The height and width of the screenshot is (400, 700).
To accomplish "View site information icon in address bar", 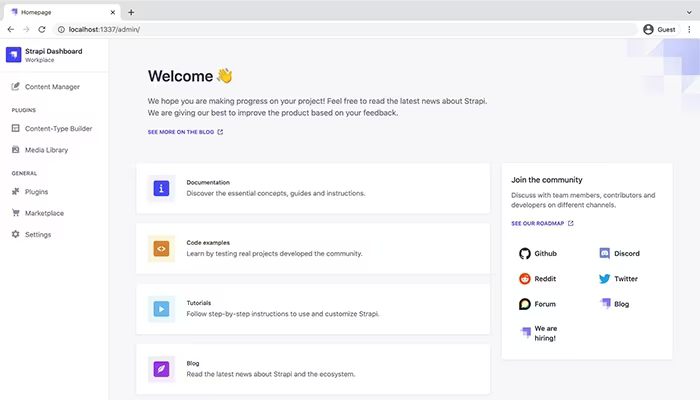I will (61, 29).
